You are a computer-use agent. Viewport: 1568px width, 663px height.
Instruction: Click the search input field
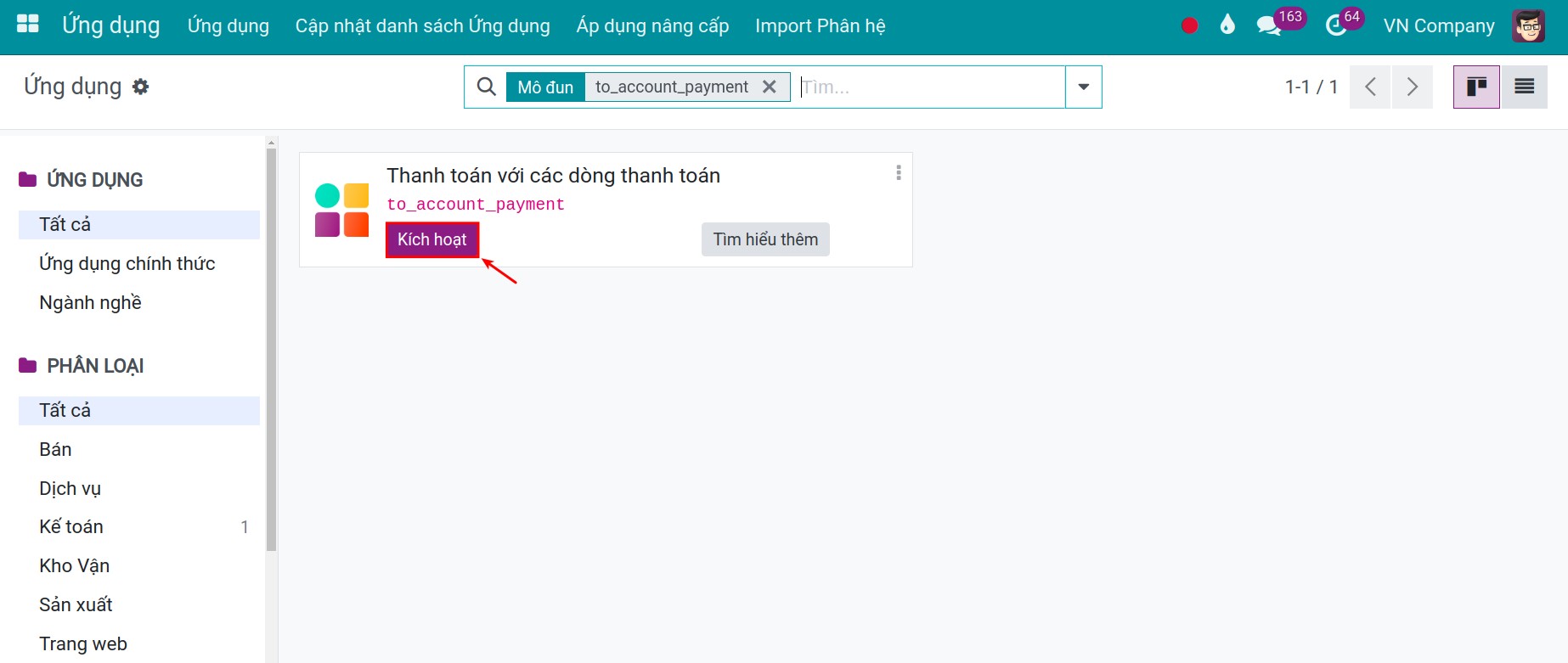932,87
